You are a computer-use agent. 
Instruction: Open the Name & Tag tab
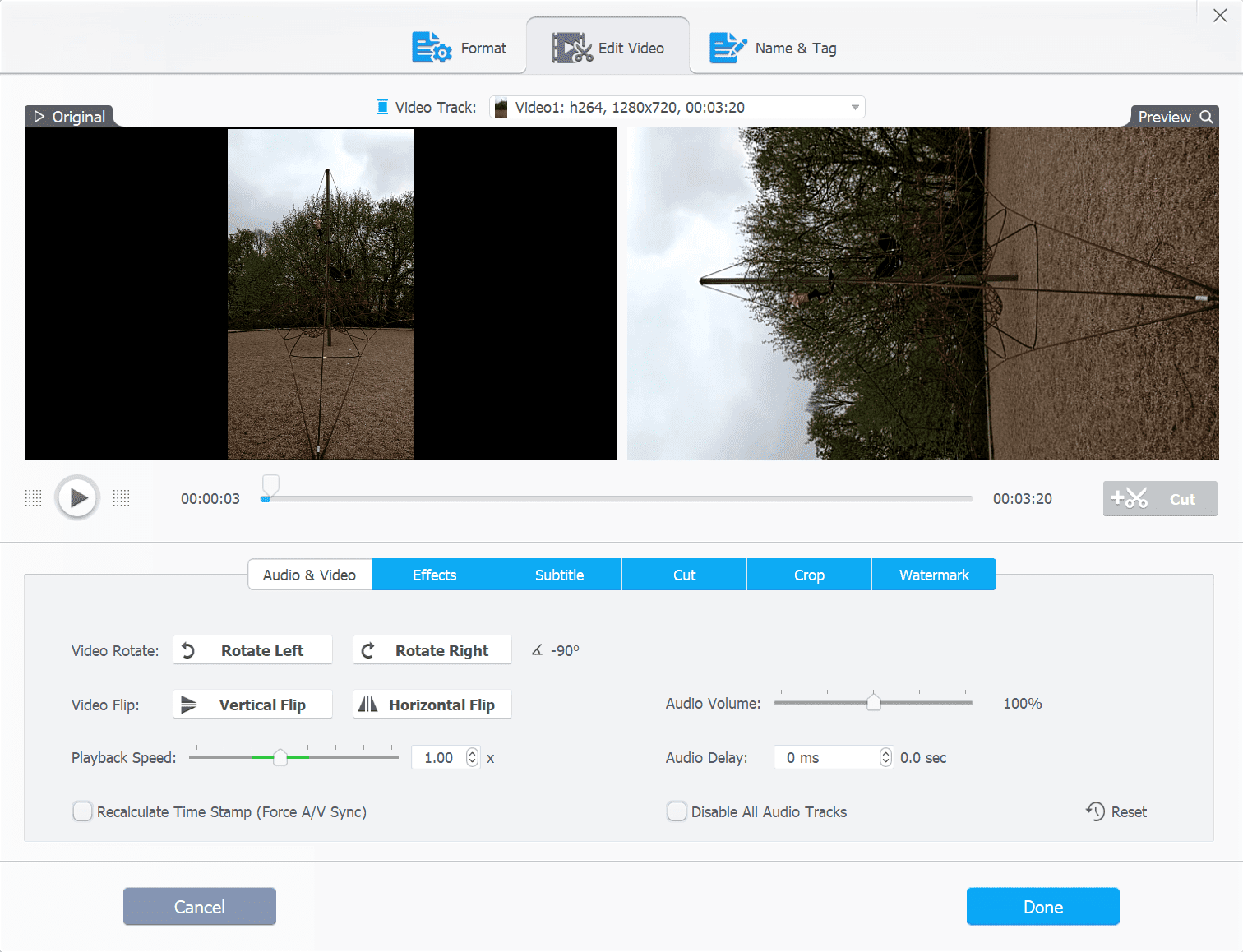[774, 48]
